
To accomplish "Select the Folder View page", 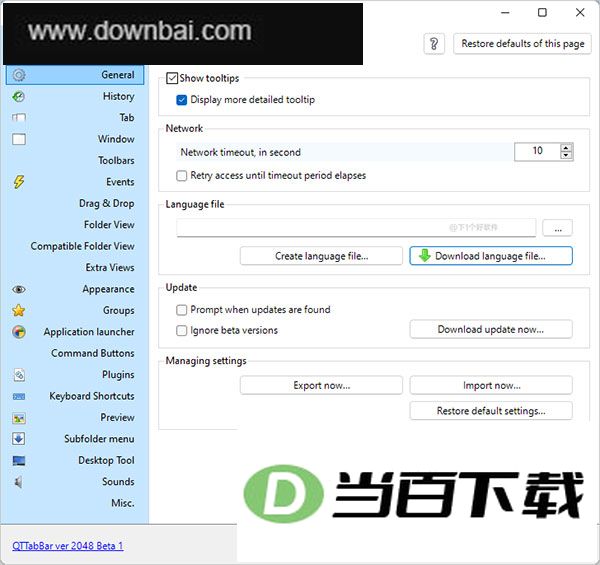I will tap(75, 225).
